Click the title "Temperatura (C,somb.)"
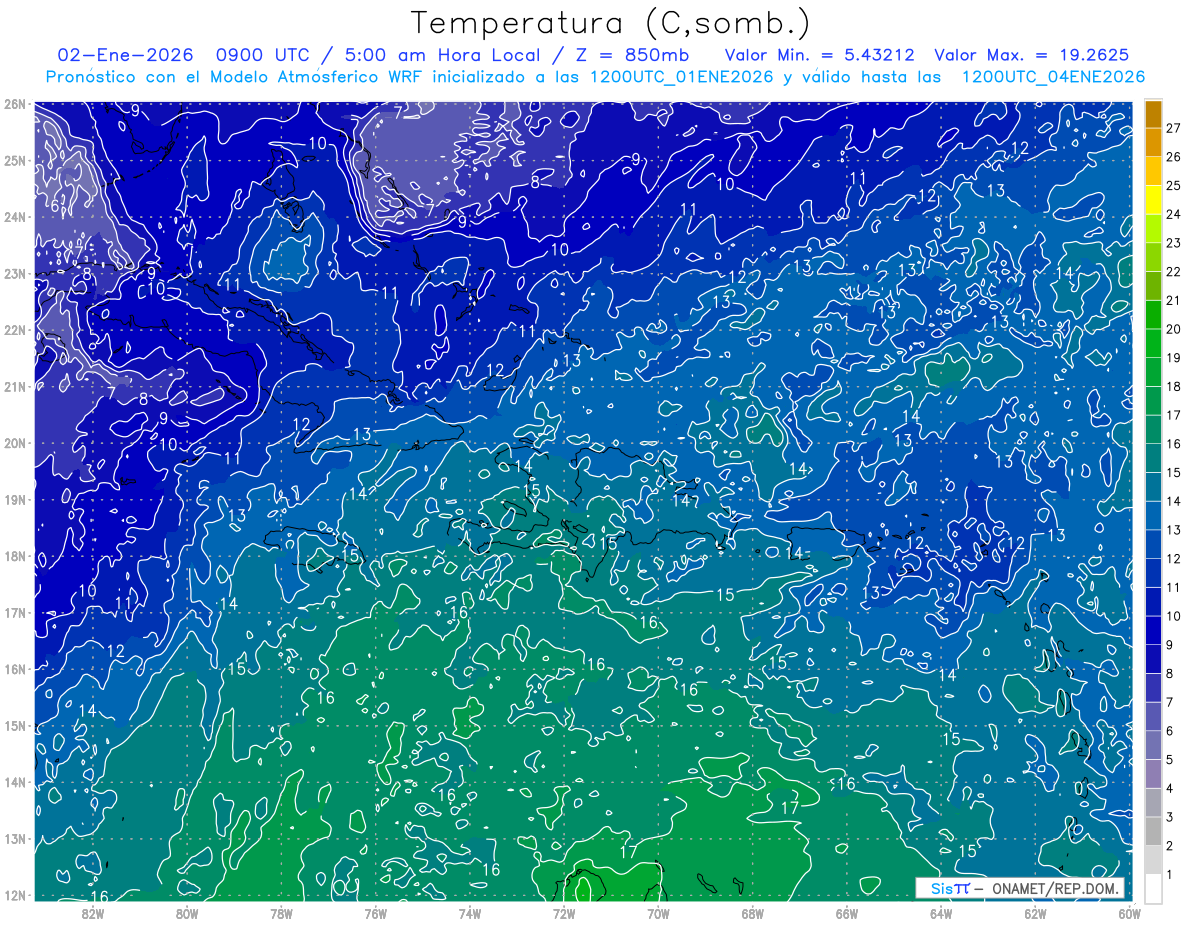 coord(611,23)
